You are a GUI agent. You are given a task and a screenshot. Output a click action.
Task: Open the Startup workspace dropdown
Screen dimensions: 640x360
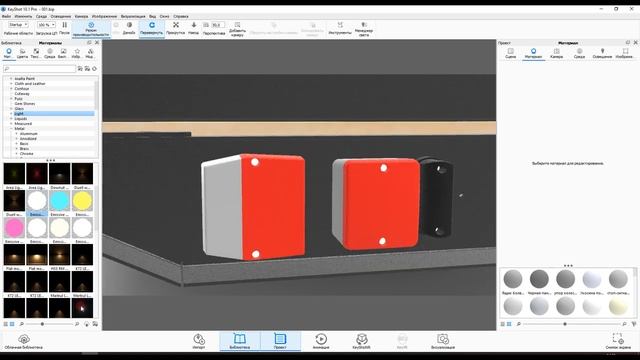point(18,25)
